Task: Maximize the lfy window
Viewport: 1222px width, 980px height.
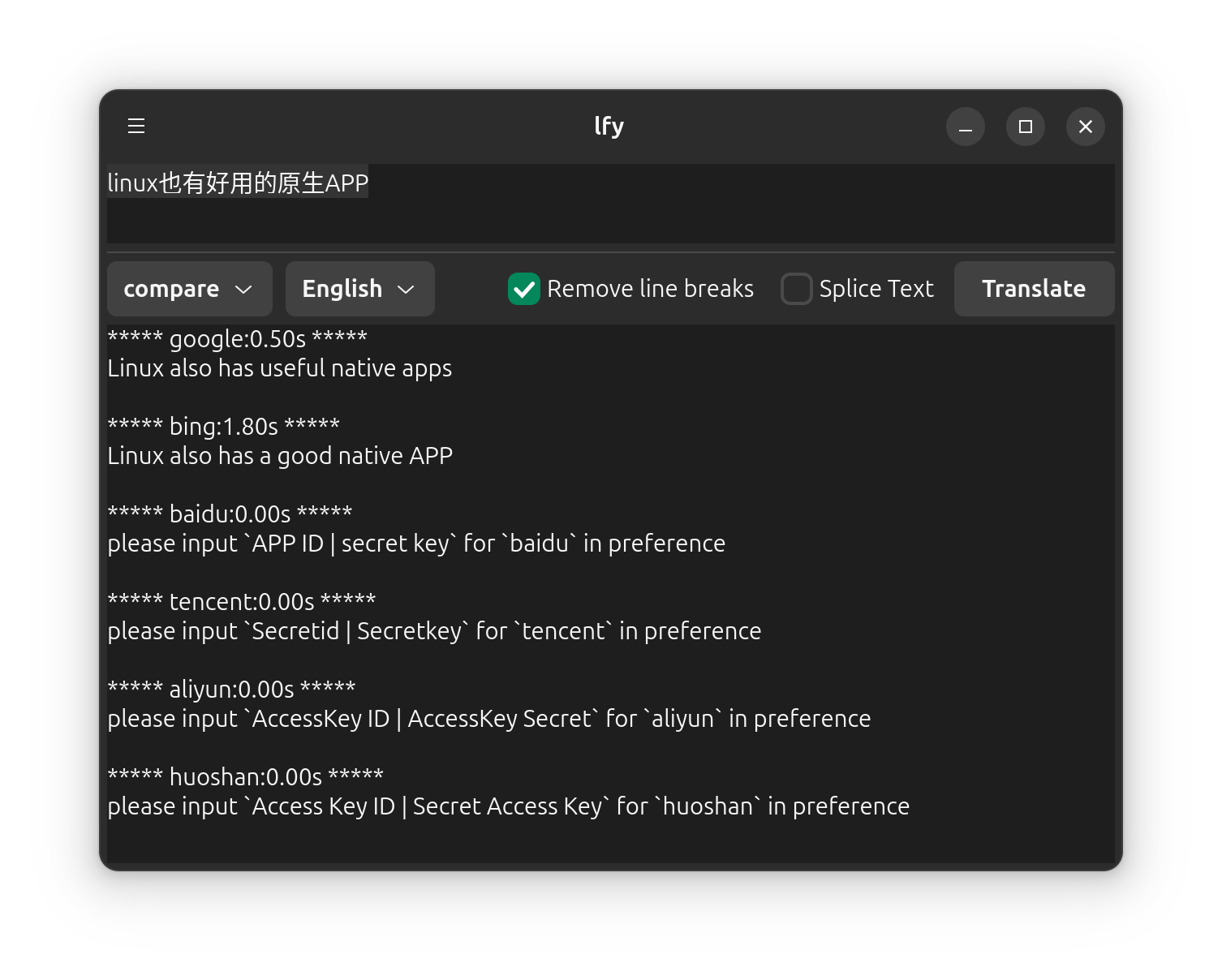Action: pyautogui.click(x=1026, y=127)
